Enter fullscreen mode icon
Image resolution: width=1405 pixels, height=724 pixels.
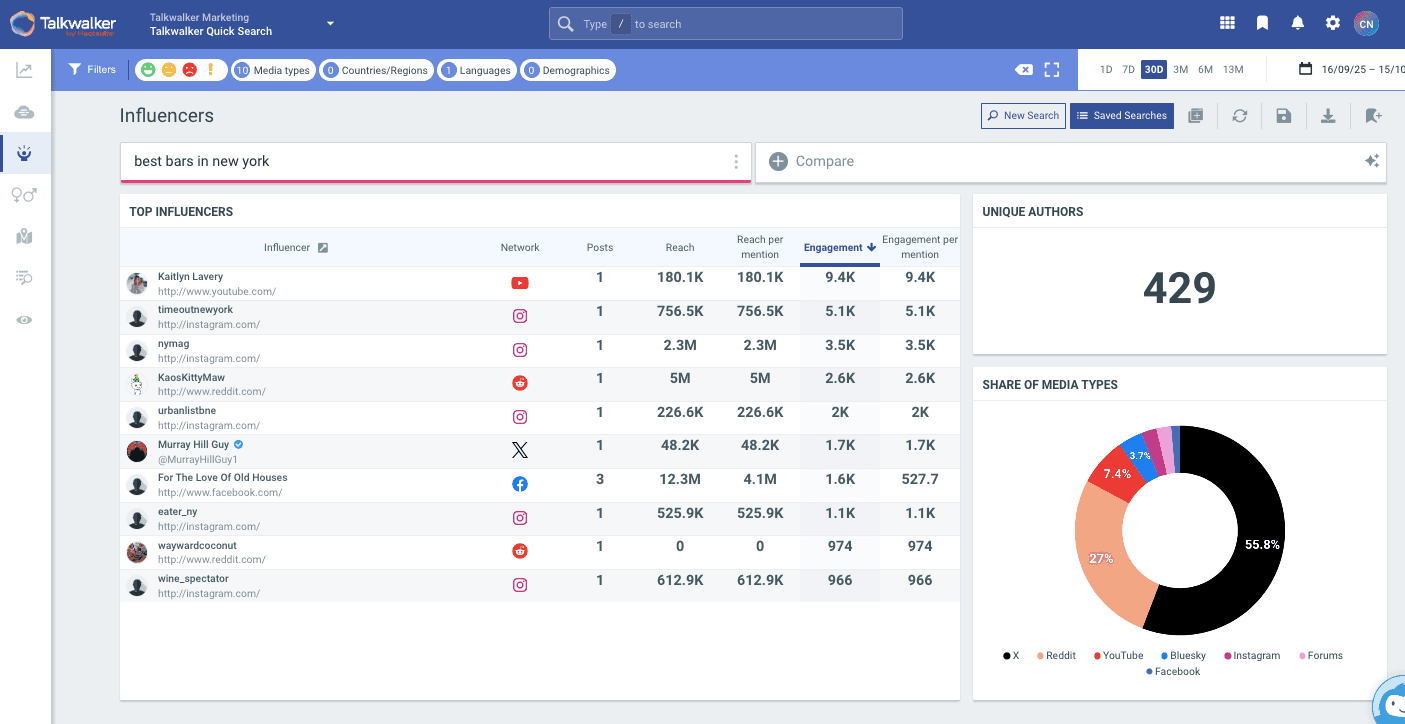(1051, 70)
